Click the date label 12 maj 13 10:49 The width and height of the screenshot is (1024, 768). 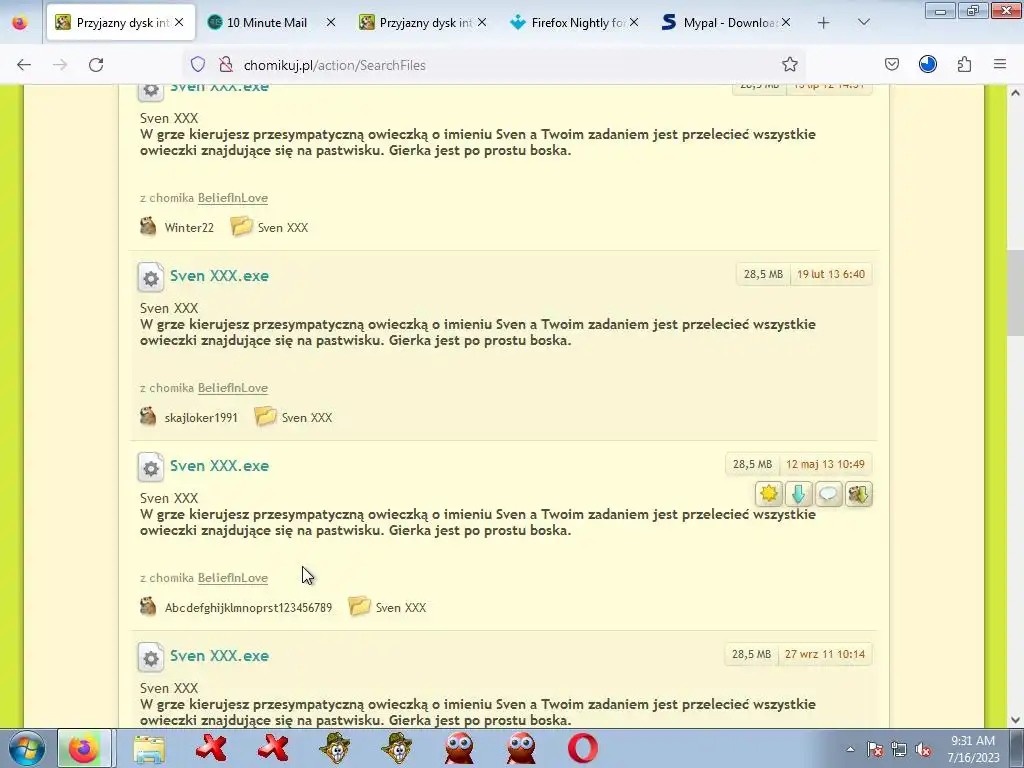[825, 464]
